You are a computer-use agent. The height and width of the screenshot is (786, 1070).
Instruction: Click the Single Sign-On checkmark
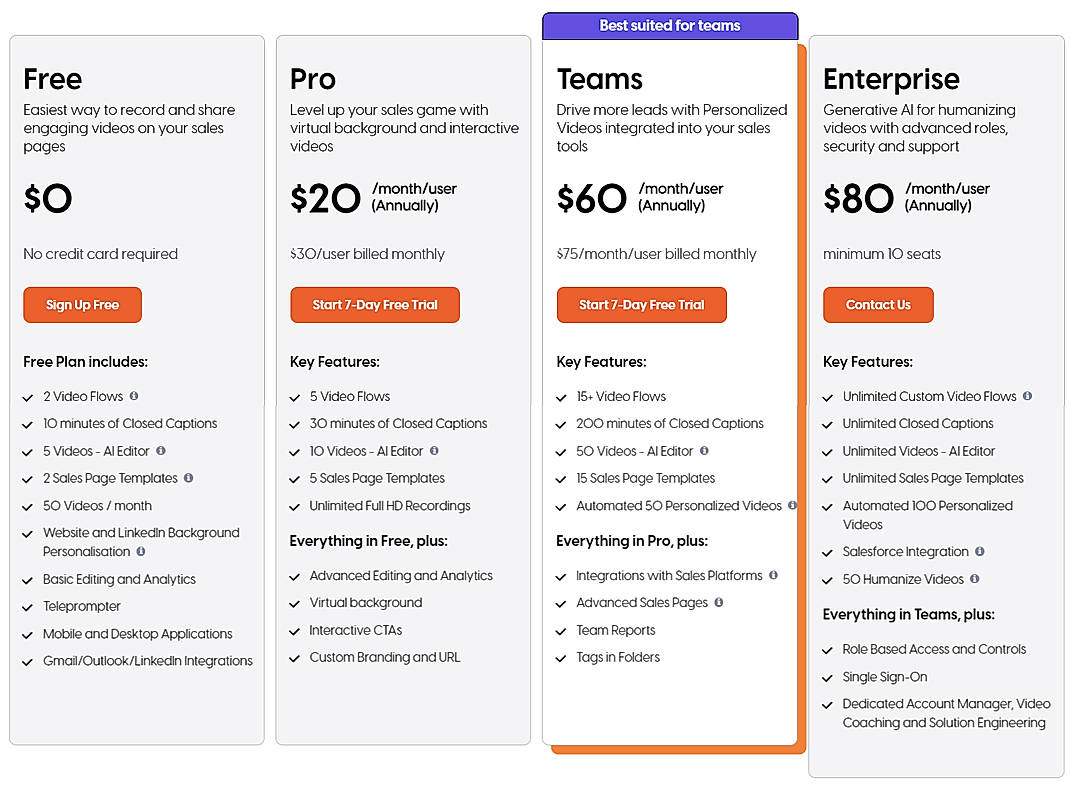pyautogui.click(x=828, y=677)
